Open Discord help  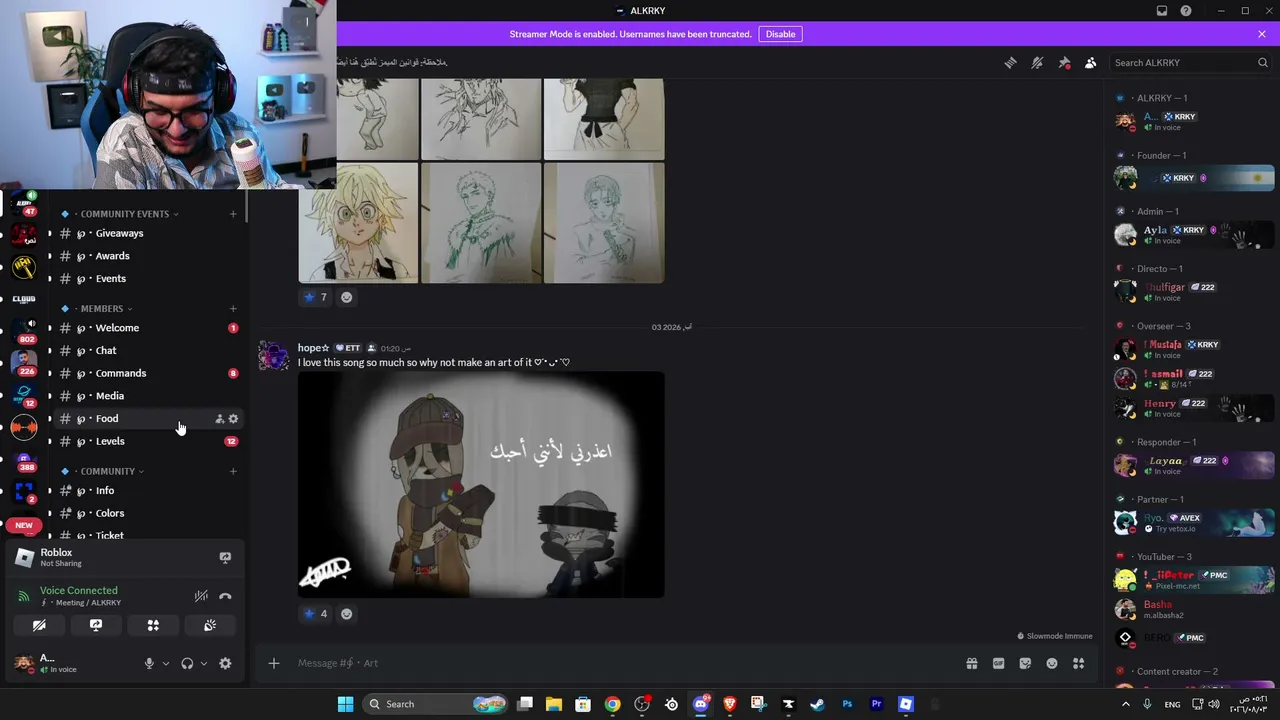[1186, 11]
